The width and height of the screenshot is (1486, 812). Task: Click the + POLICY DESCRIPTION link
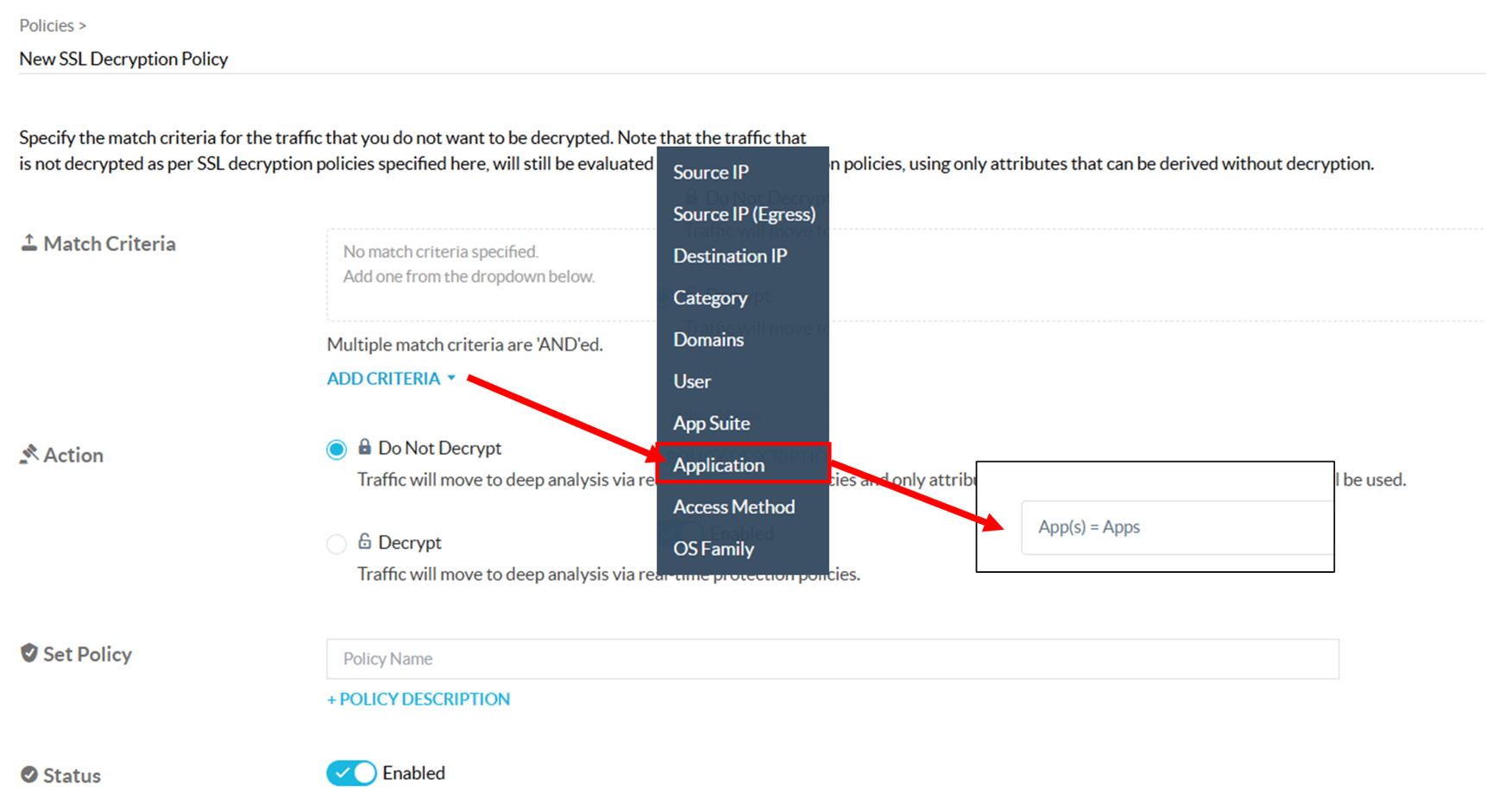(x=419, y=699)
